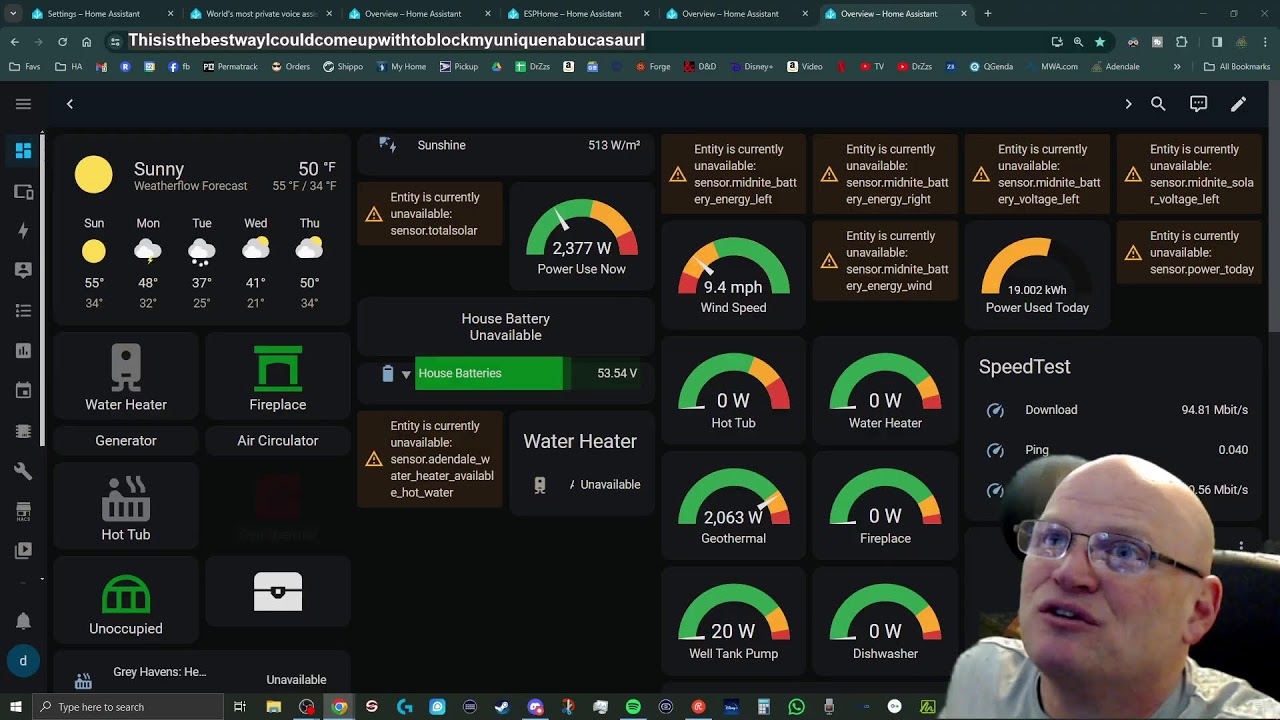Open the Shippo bookmark
Viewport: 1280px width, 720px height.
tap(343, 67)
